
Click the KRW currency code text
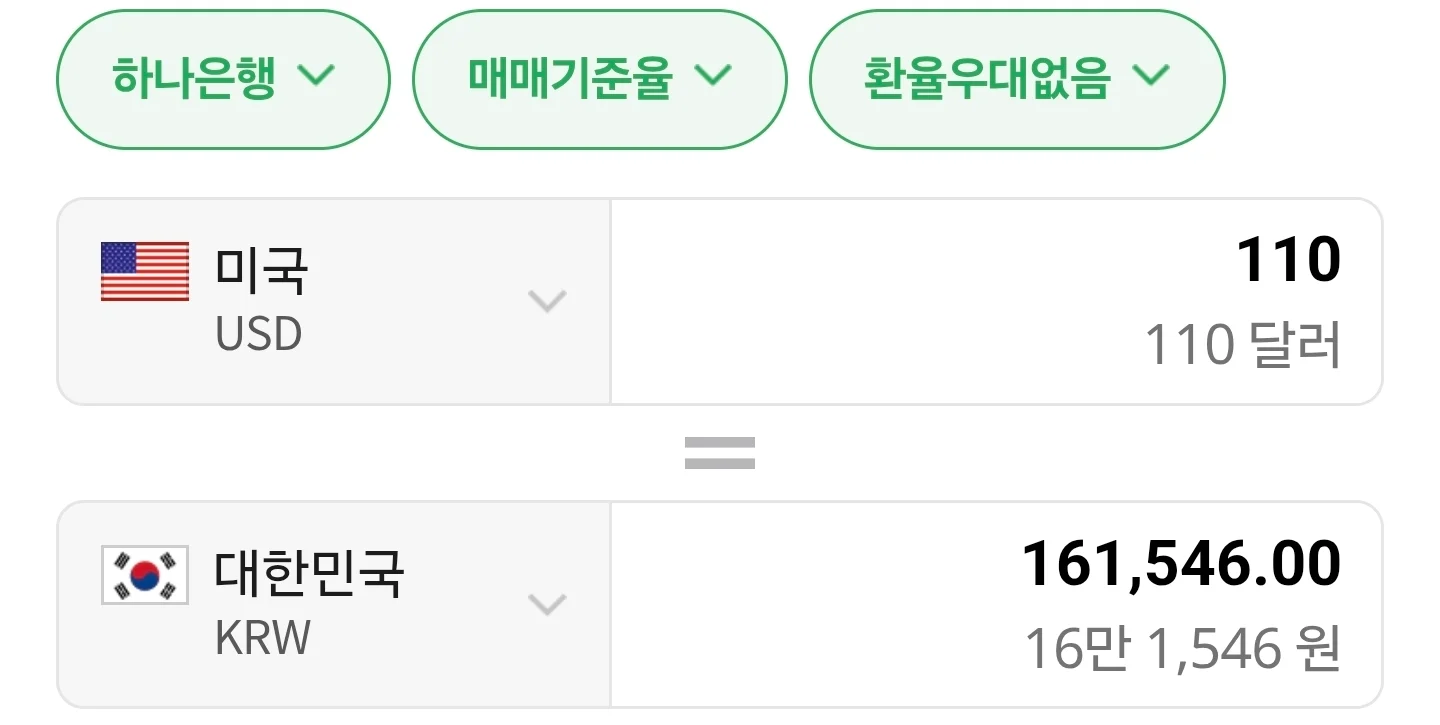pos(263,638)
